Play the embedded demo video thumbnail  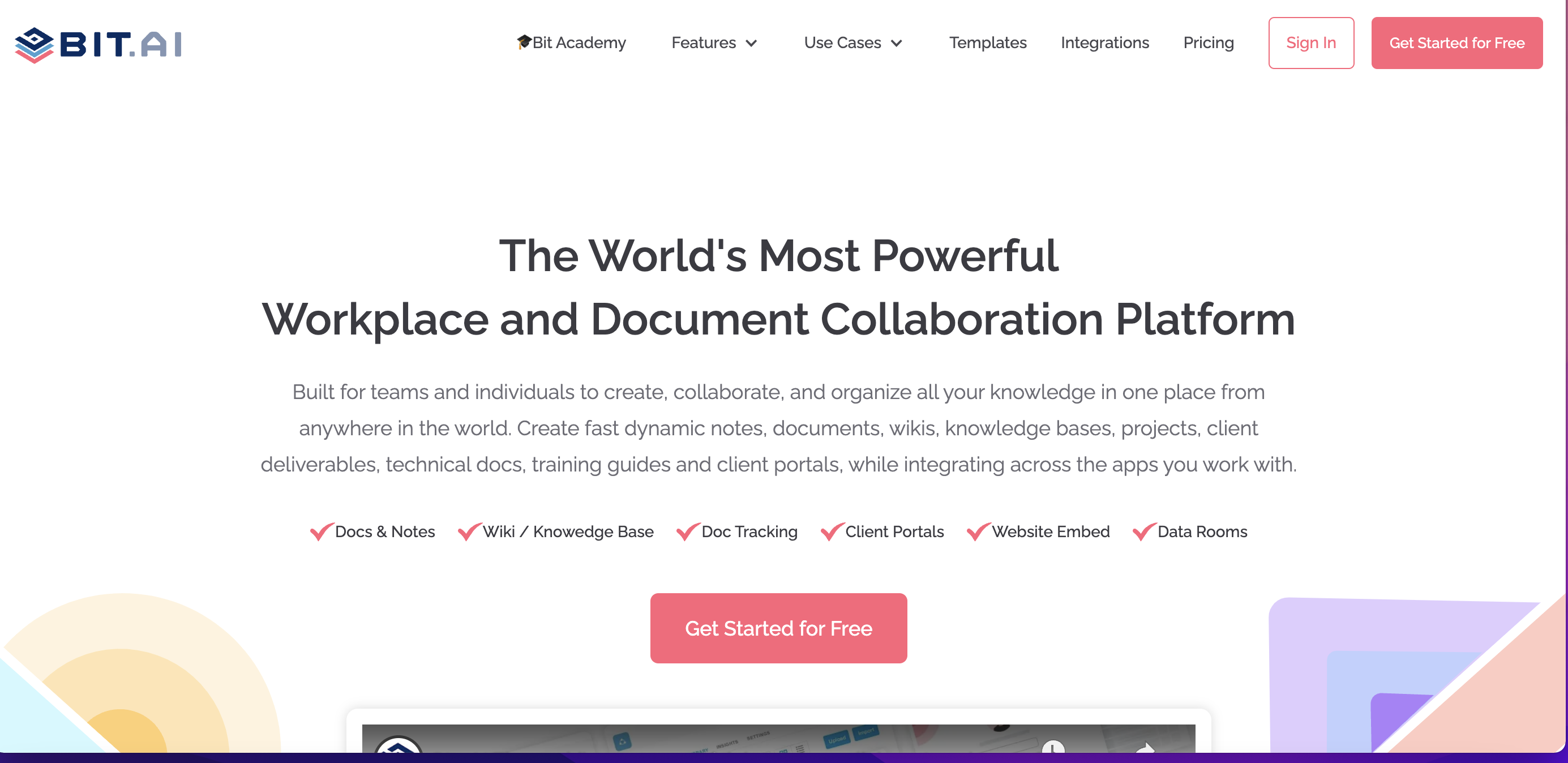[x=778, y=738]
